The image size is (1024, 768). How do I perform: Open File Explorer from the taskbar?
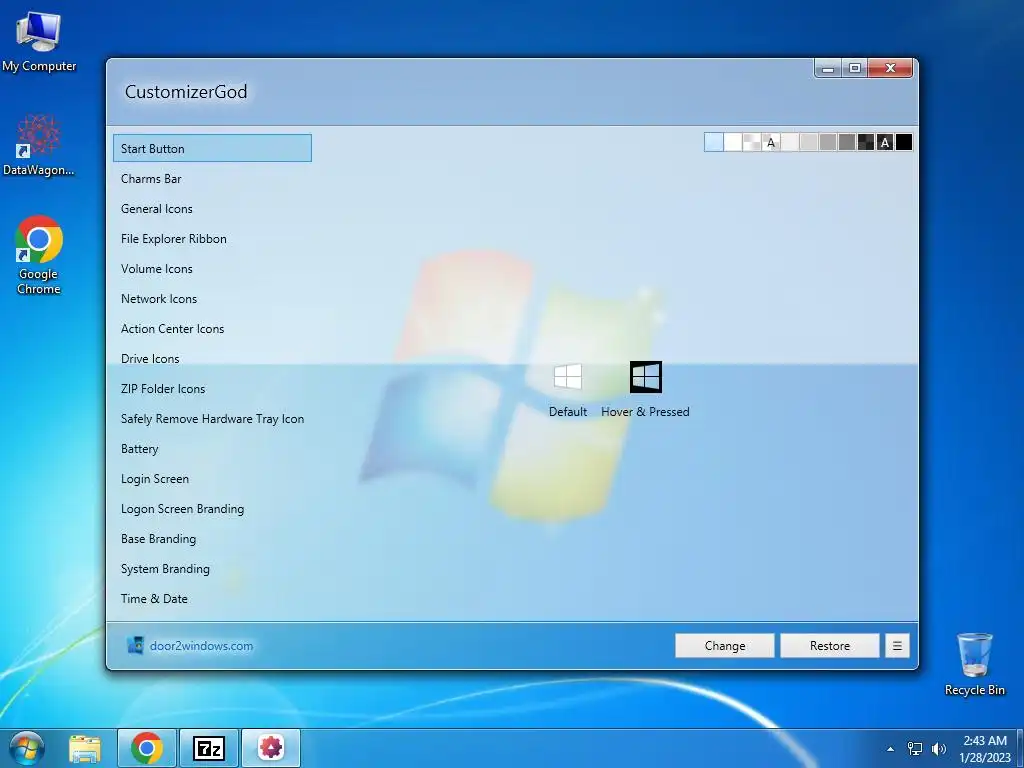pos(85,748)
